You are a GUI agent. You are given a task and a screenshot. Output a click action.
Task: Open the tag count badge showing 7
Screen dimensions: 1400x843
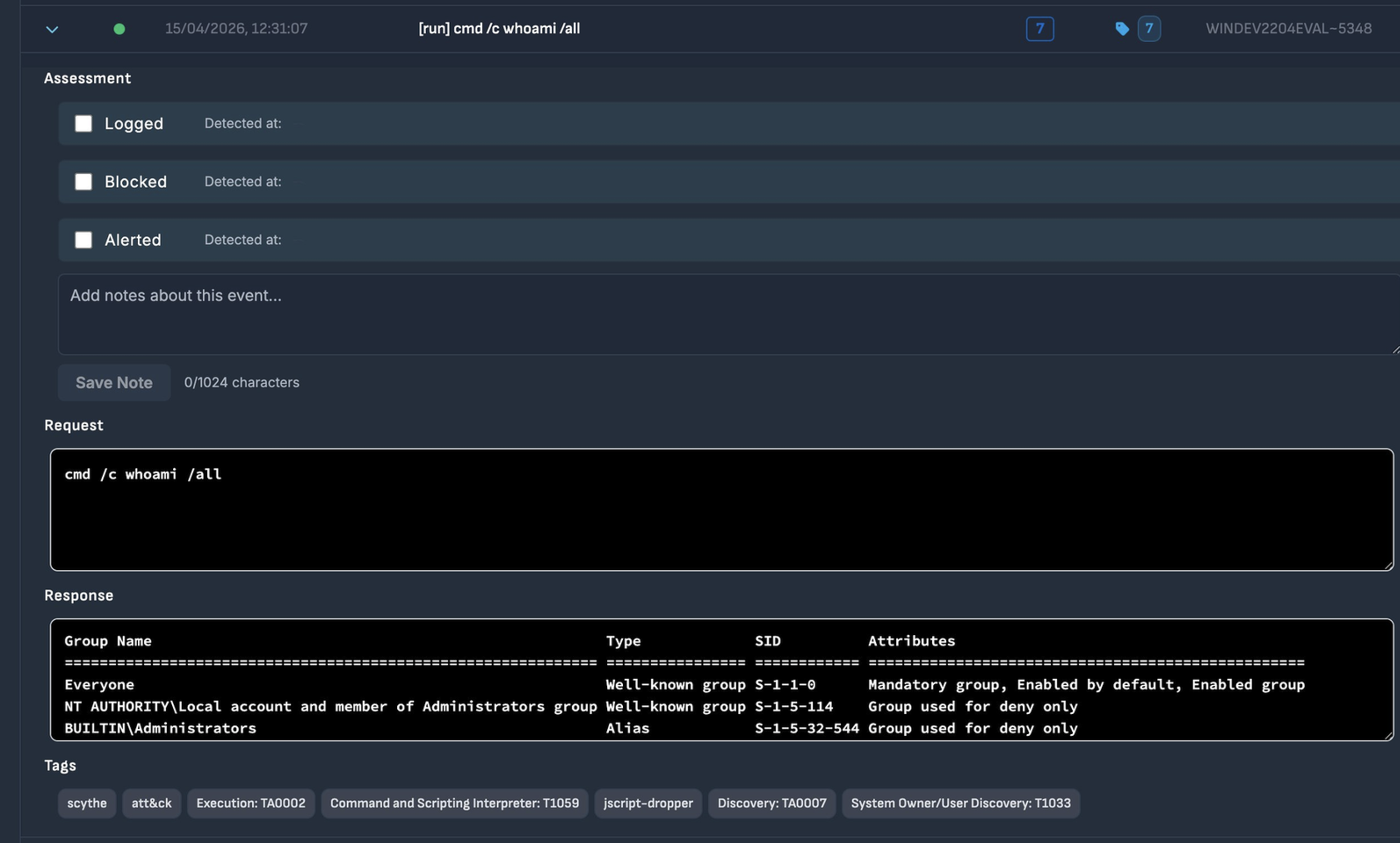[1149, 29]
